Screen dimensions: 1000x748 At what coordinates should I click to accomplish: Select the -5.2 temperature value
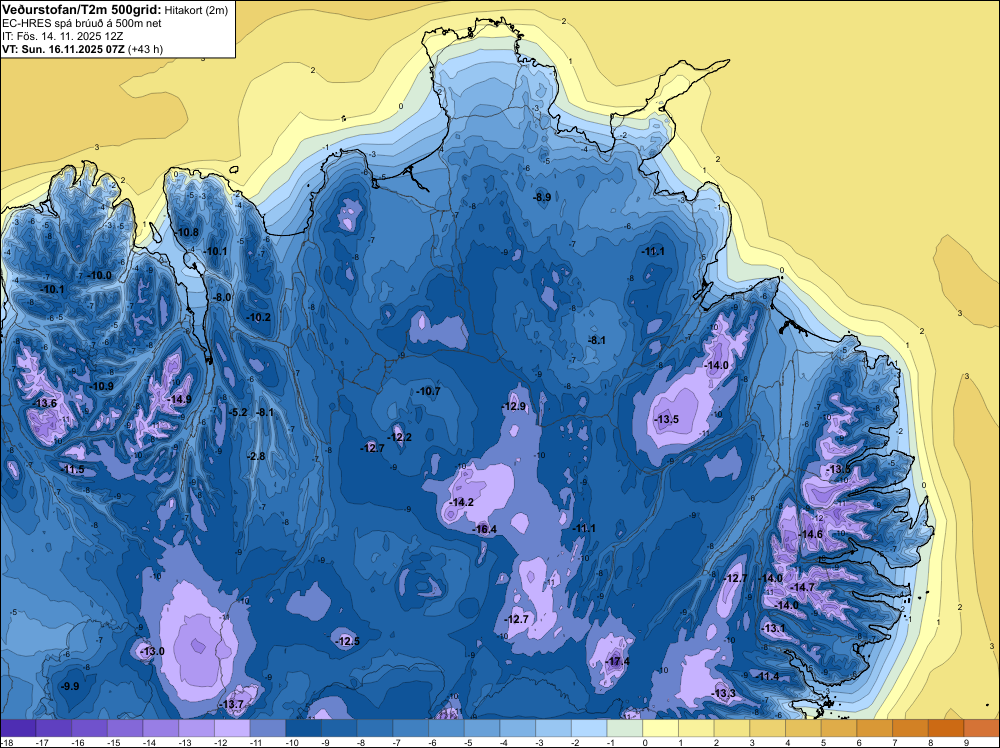pos(238,413)
